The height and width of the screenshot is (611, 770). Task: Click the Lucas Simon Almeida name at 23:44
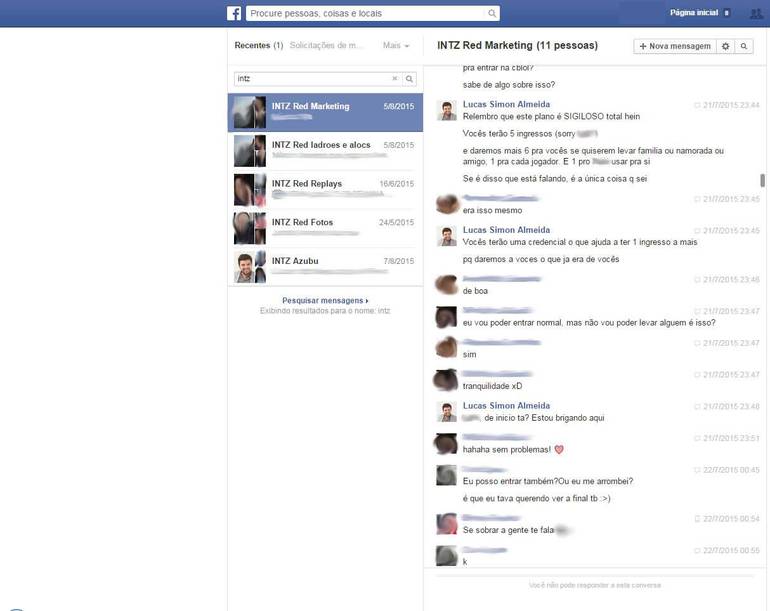[x=506, y=104]
